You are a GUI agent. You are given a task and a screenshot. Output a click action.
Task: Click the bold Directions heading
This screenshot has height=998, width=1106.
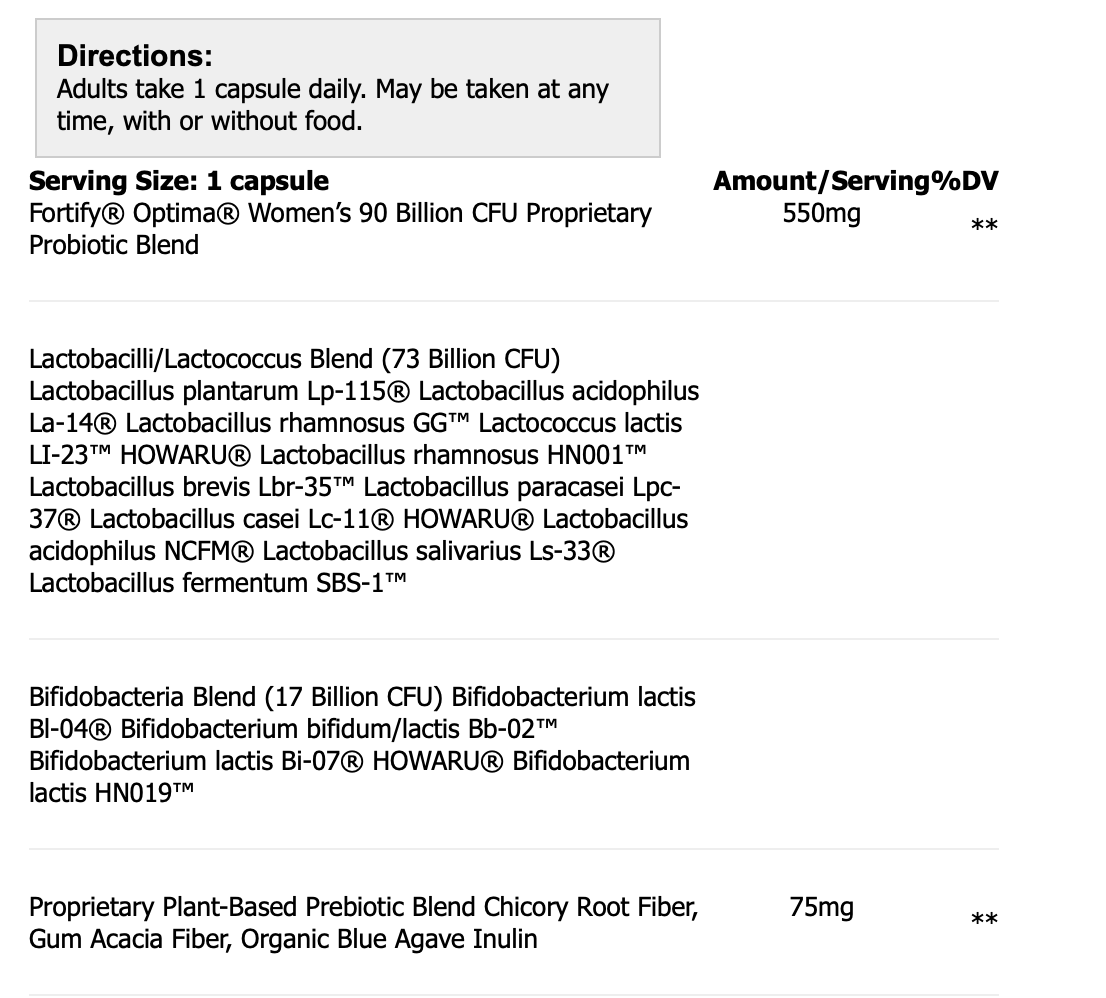point(135,56)
